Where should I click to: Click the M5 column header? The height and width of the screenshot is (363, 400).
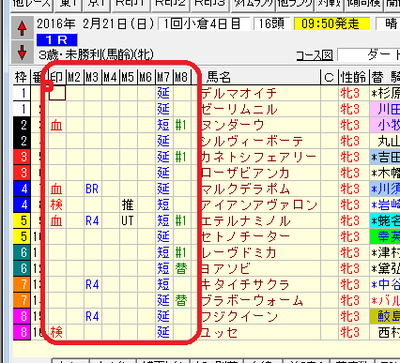coord(128,77)
